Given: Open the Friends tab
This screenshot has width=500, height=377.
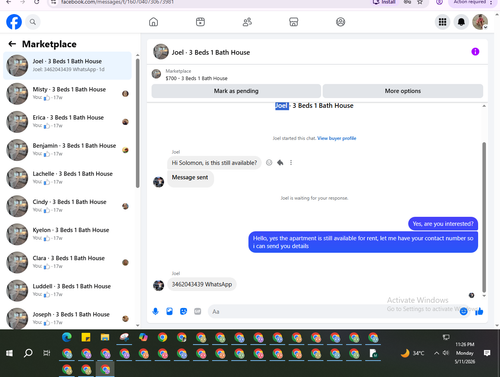Looking at the screenshot, I should (x=247, y=22).
